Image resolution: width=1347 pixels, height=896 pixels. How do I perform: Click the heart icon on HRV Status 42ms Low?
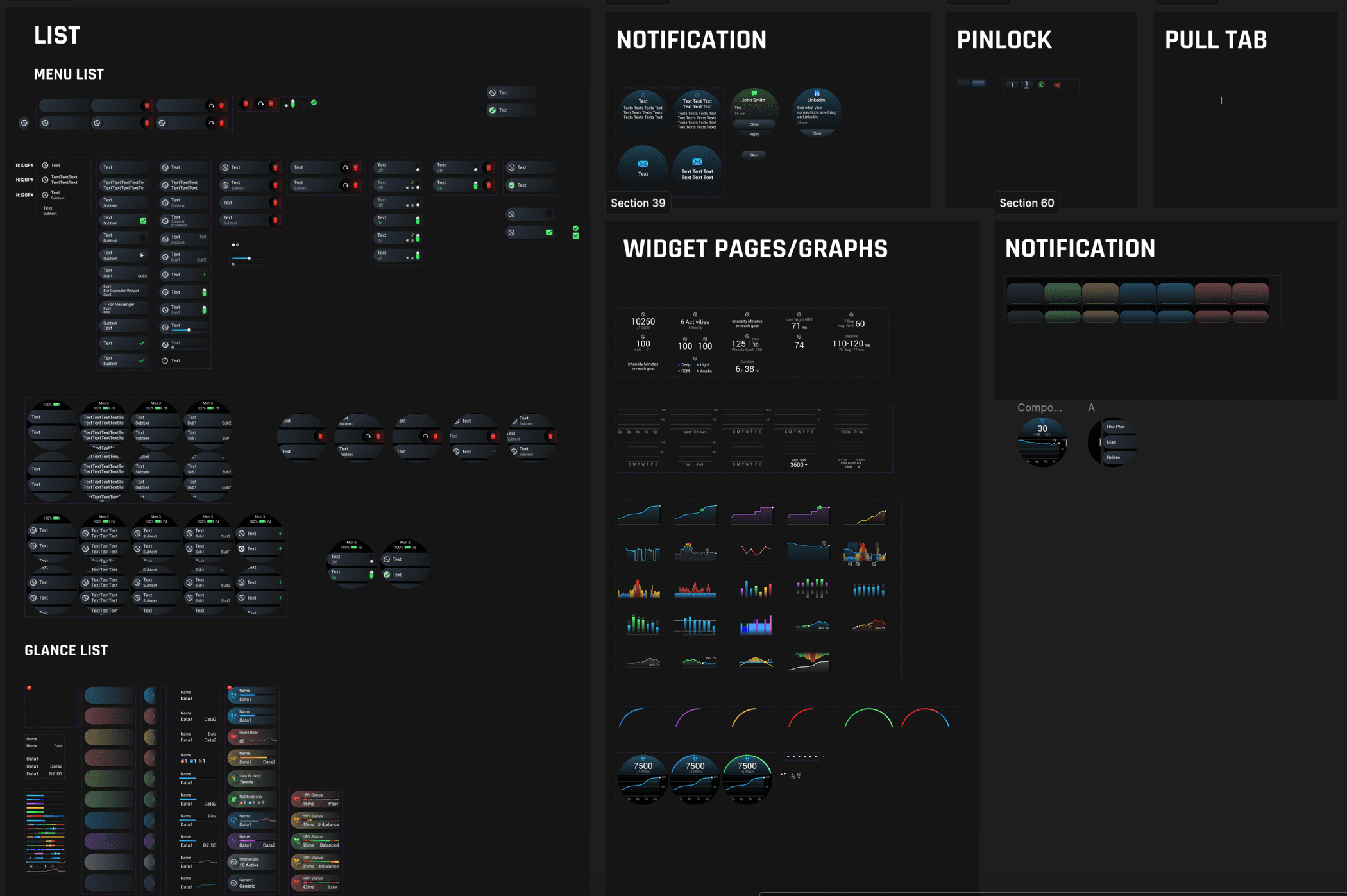(296, 883)
